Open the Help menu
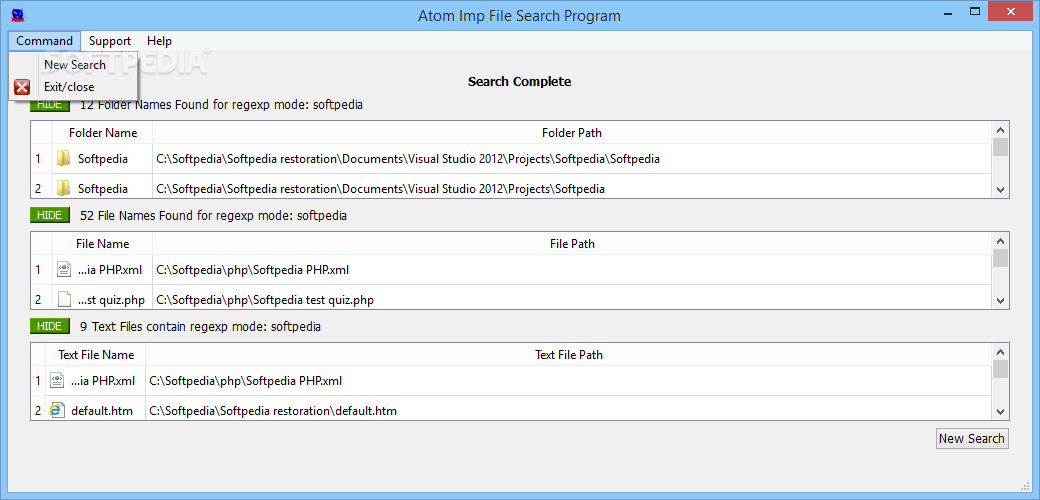 (x=159, y=41)
